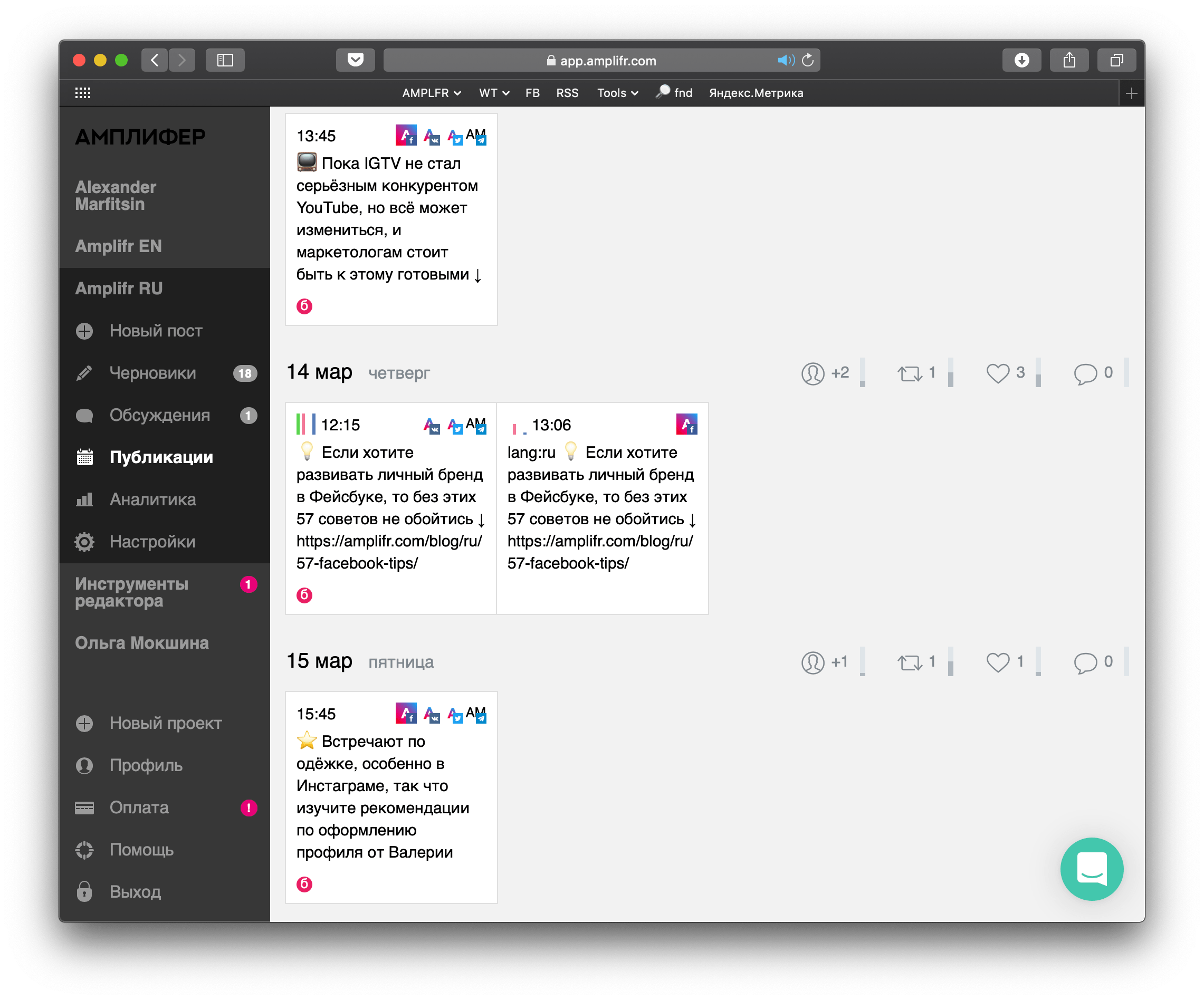Click the Новый проект plus icon
Image resolution: width=1204 pixels, height=1000 pixels.
click(84, 724)
